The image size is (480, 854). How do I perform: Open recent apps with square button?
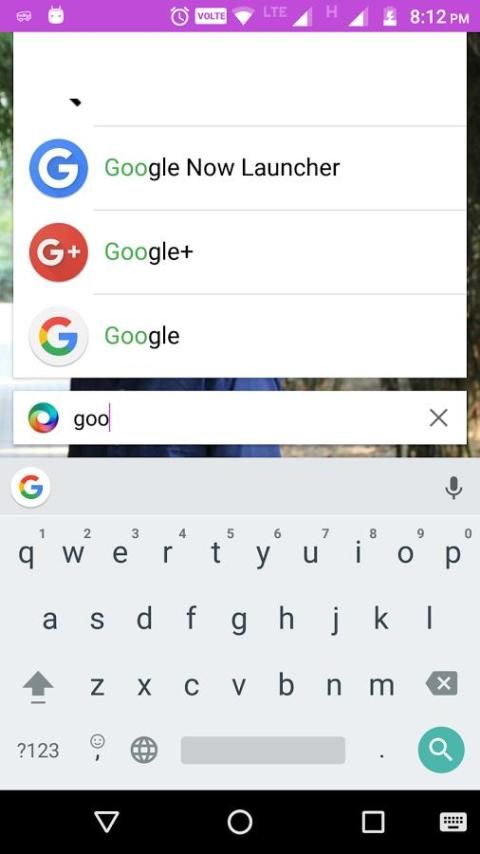[373, 821]
